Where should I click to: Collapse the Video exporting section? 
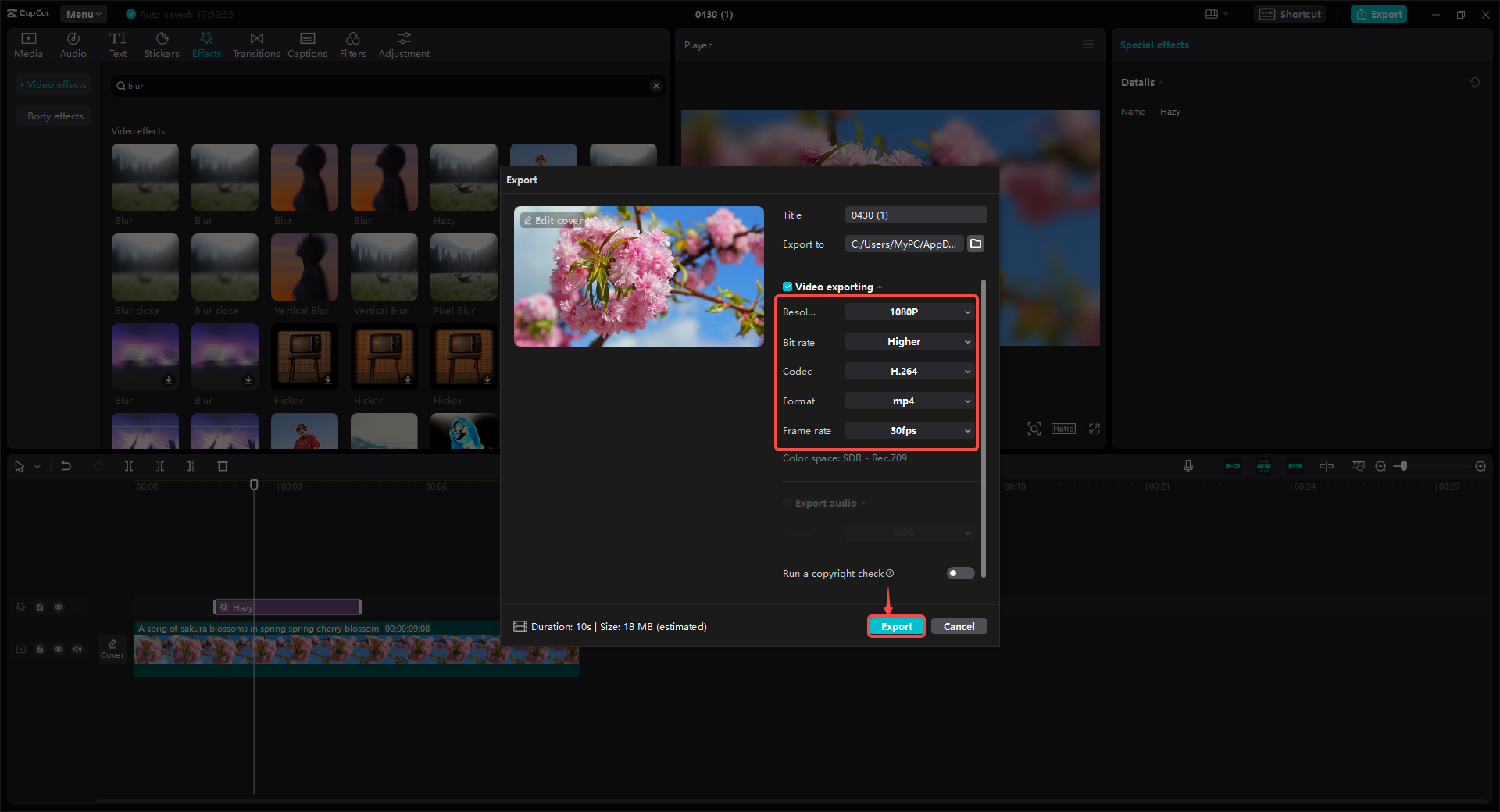pos(879,287)
